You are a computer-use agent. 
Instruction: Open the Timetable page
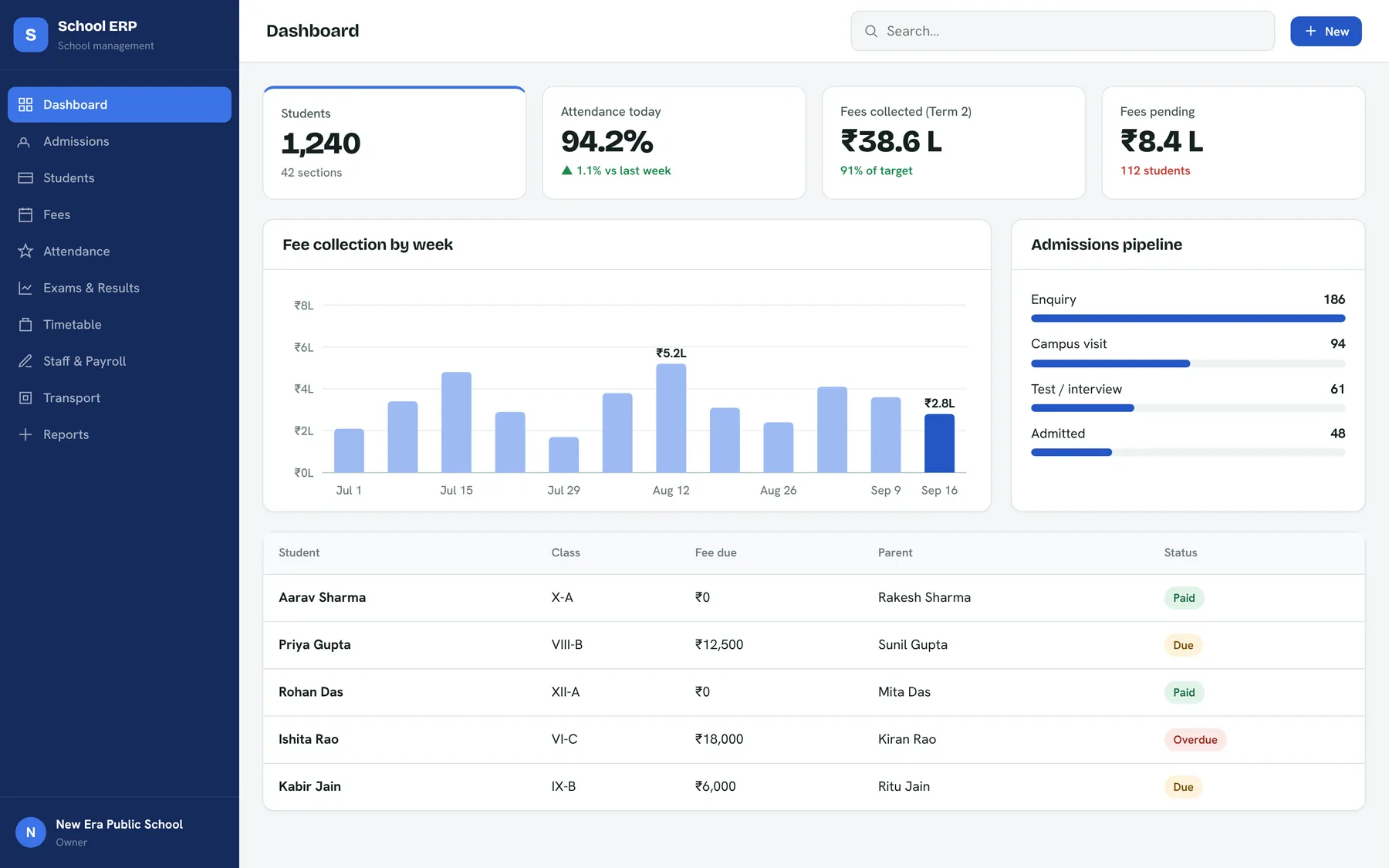(x=120, y=324)
